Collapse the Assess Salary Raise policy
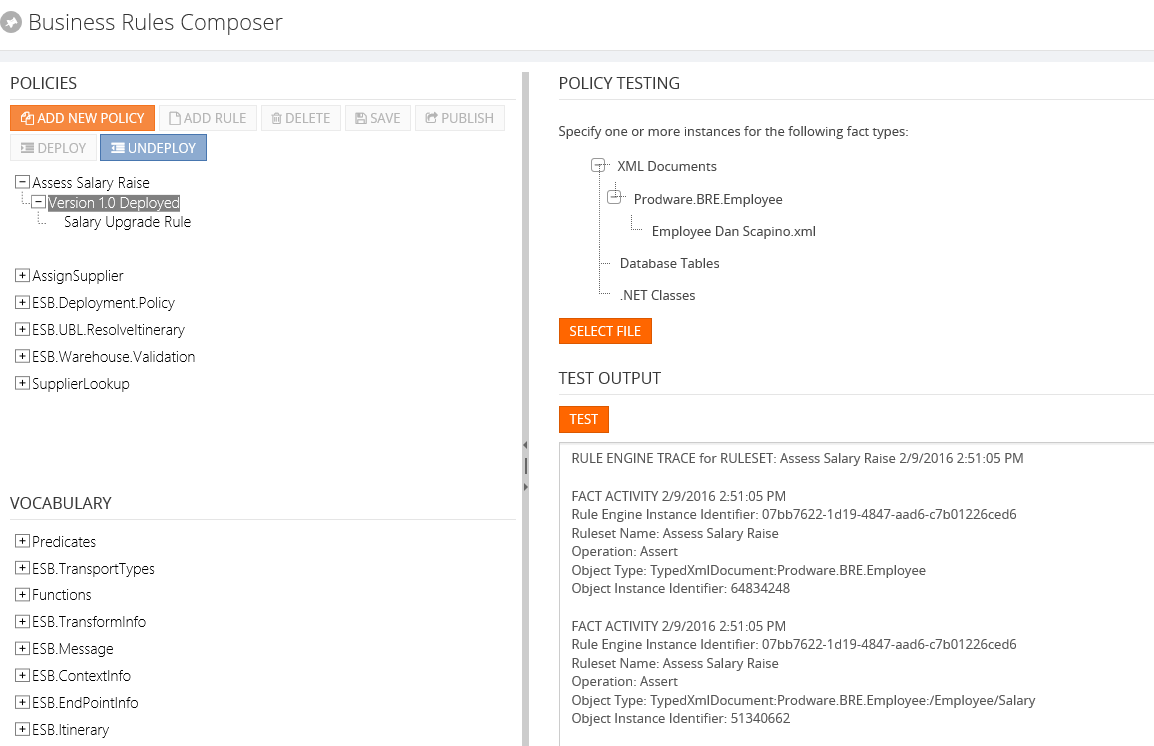 22,183
